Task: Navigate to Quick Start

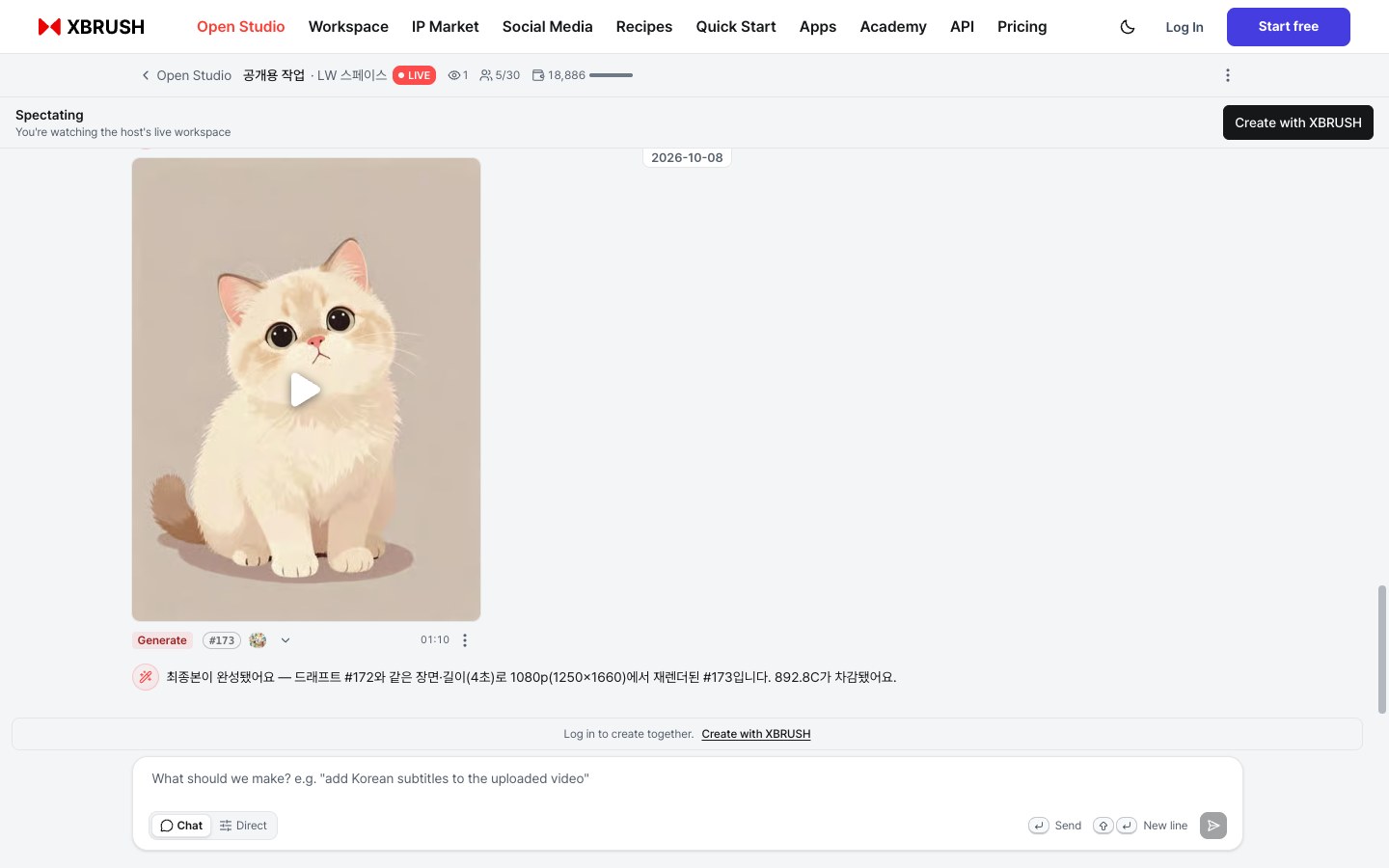Action: coord(736,27)
